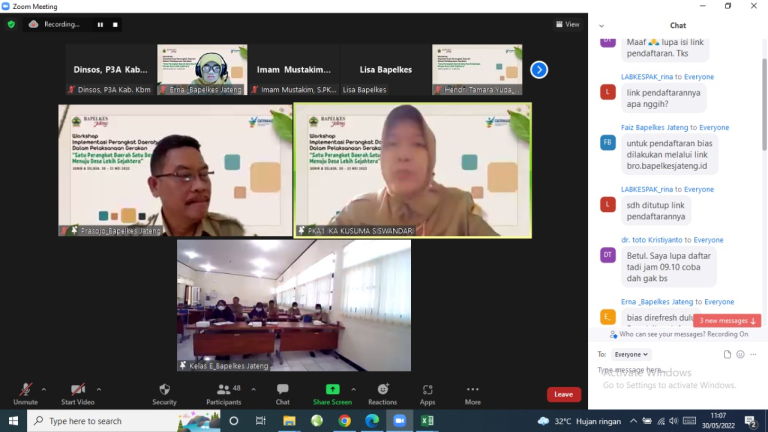This screenshot has width=768, height=432.
Task: Unmute the microphone
Action: (25, 394)
